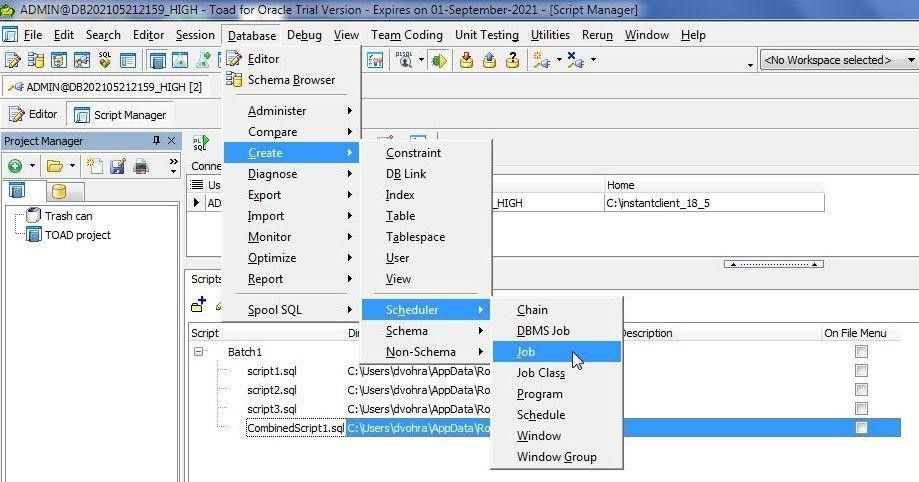Click the ADMIN connection plug icon

pos(15,87)
